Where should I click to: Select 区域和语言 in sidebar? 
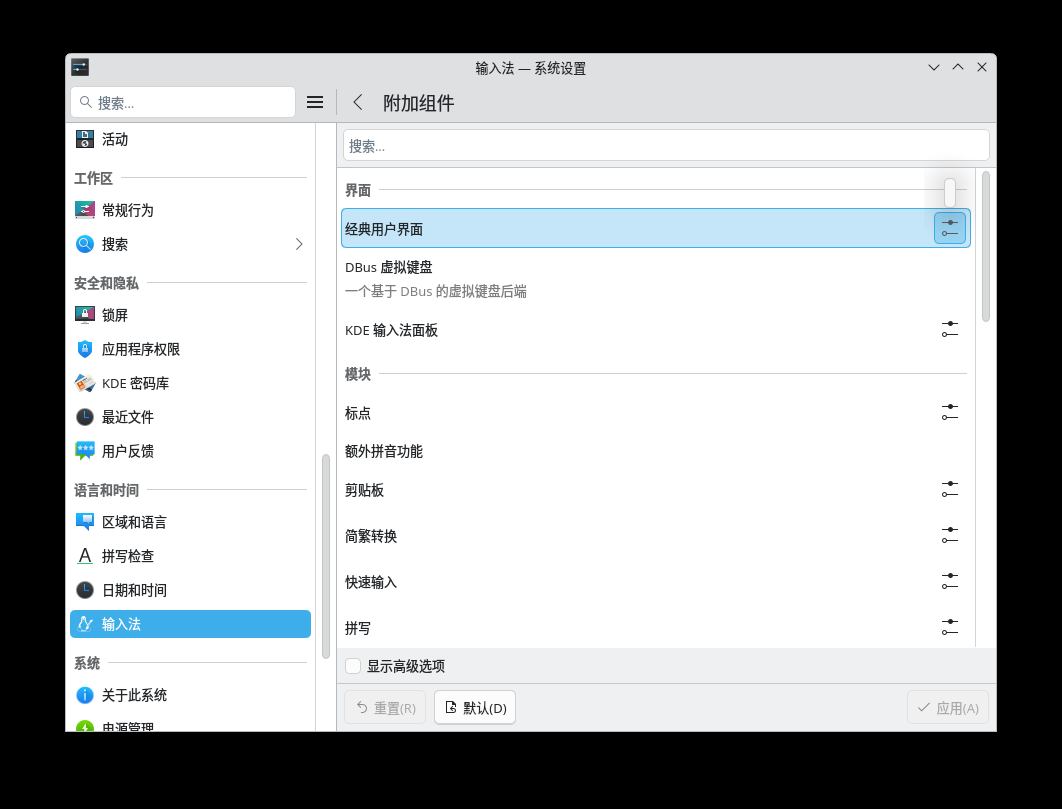[x=134, y=522]
